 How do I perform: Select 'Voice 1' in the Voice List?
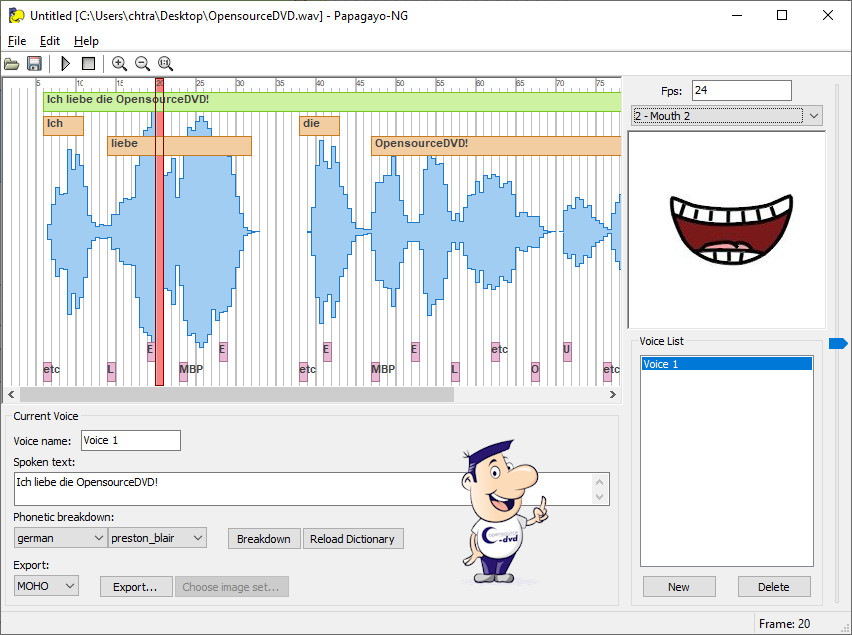coord(726,364)
